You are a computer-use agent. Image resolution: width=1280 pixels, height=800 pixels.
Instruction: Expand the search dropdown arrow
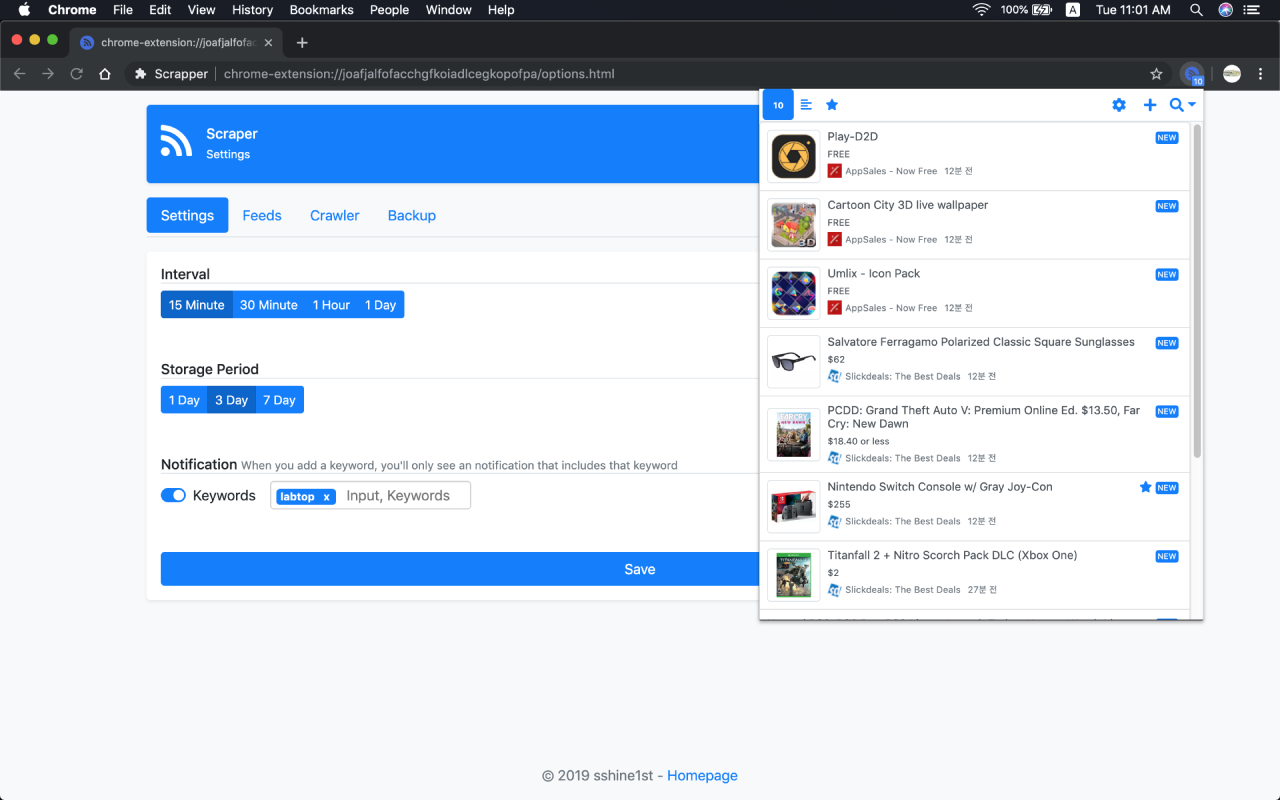[x=1192, y=105]
